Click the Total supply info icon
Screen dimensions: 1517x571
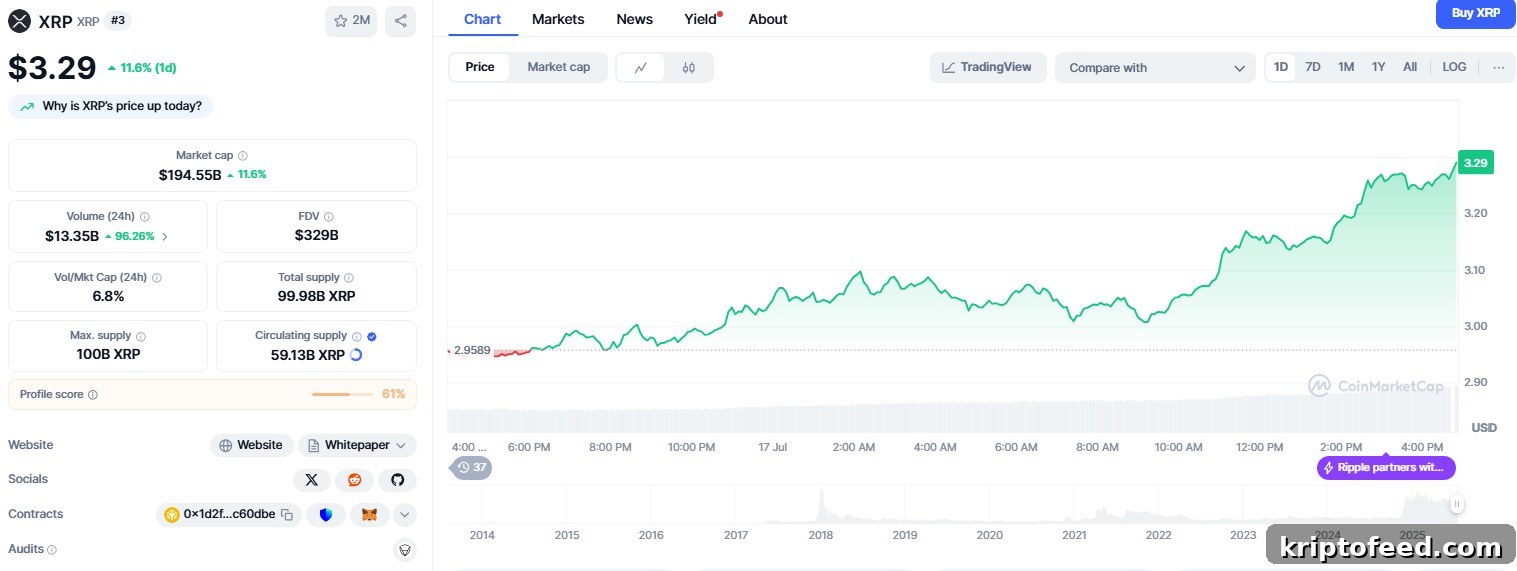[x=350, y=278]
